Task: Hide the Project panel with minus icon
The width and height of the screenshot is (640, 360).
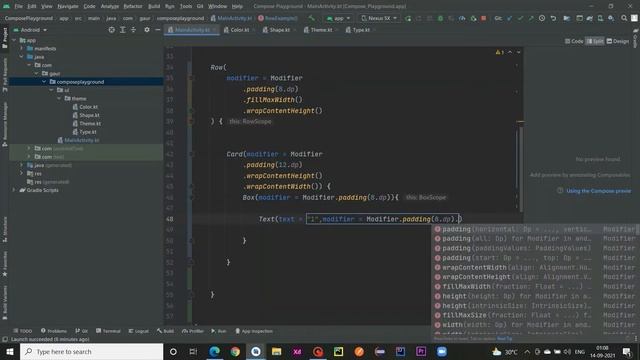Action: pos(158,30)
